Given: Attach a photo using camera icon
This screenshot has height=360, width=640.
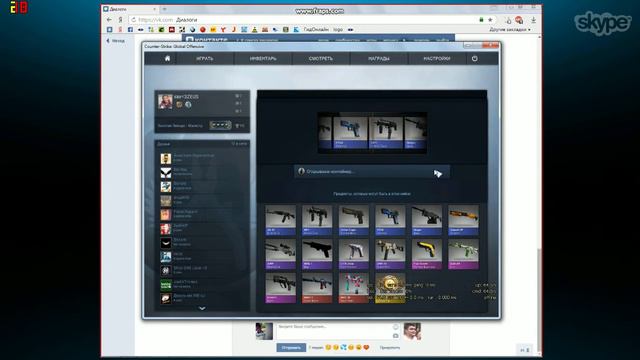Looking at the screenshot, I should (x=395, y=336).
